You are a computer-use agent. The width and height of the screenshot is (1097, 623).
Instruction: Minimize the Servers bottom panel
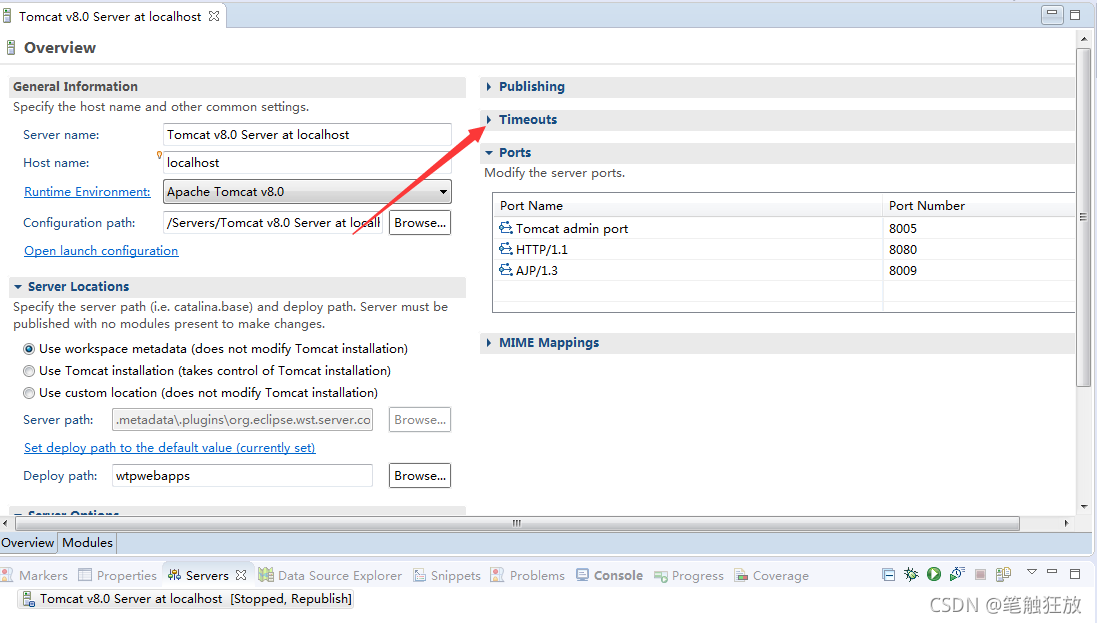point(1052,572)
